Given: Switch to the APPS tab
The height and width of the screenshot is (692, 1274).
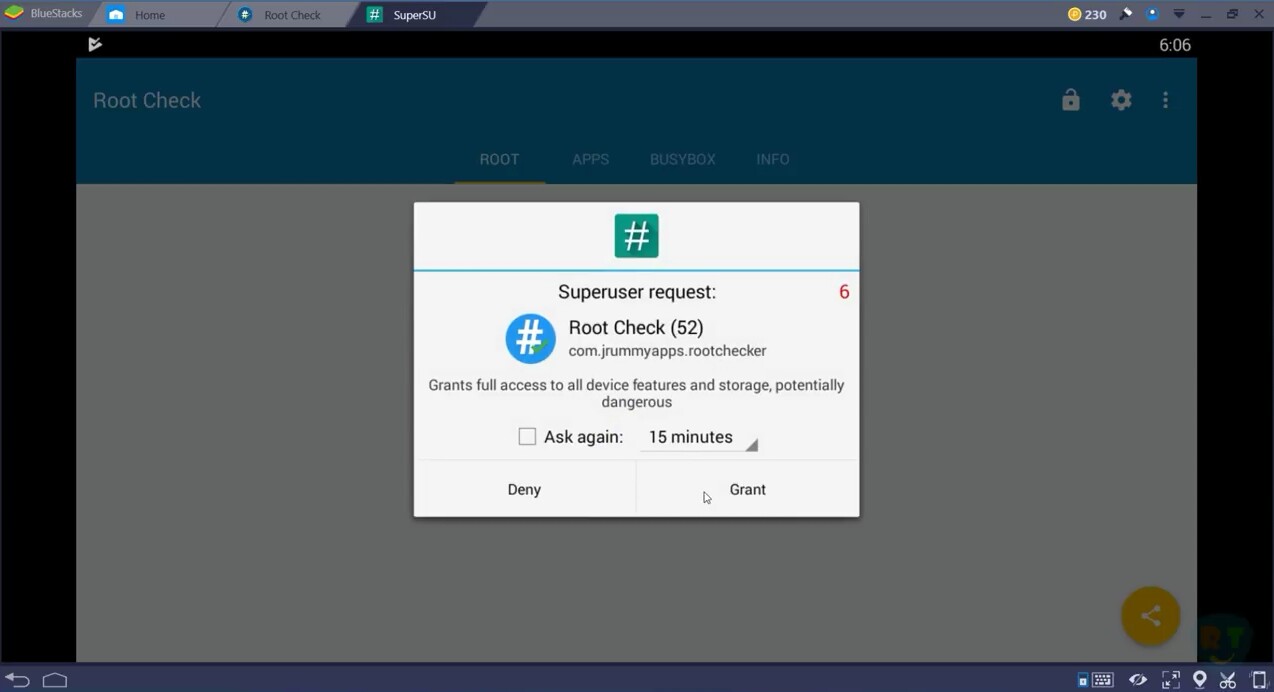Looking at the screenshot, I should point(590,159).
